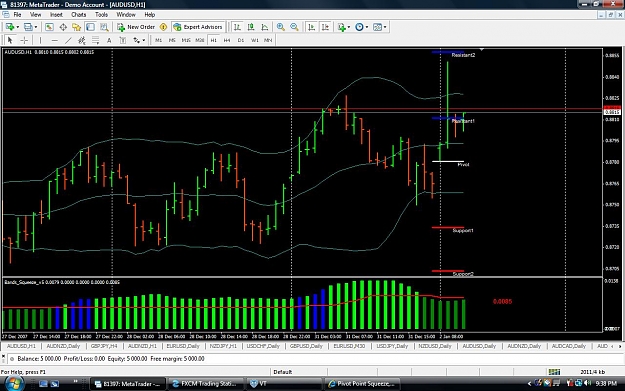Switch to the USDCHF,Daily chart tab
The image size is (625, 391).
[x=263, y=346]
